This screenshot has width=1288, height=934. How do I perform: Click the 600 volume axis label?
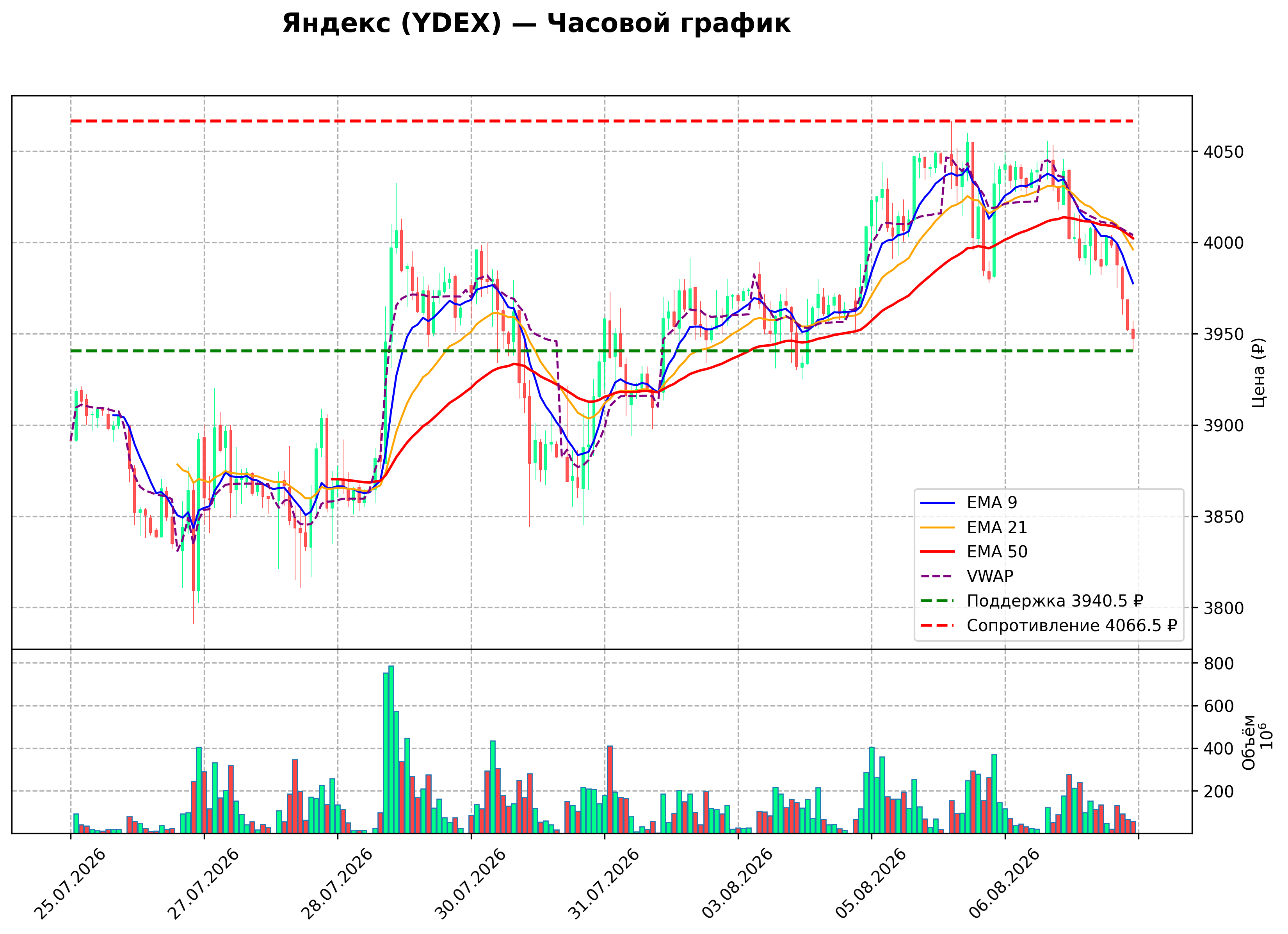(x=1219, y=706)
